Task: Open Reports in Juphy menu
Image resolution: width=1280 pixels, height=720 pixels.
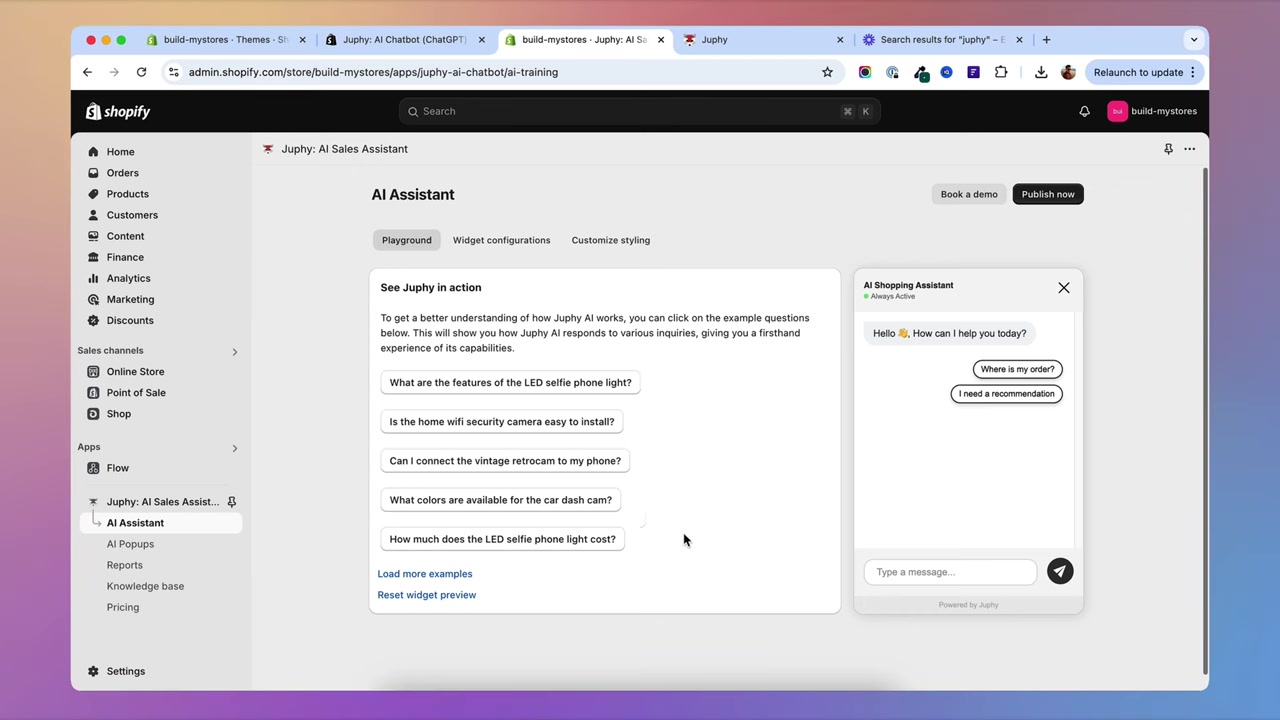Action: coord(124,565)
